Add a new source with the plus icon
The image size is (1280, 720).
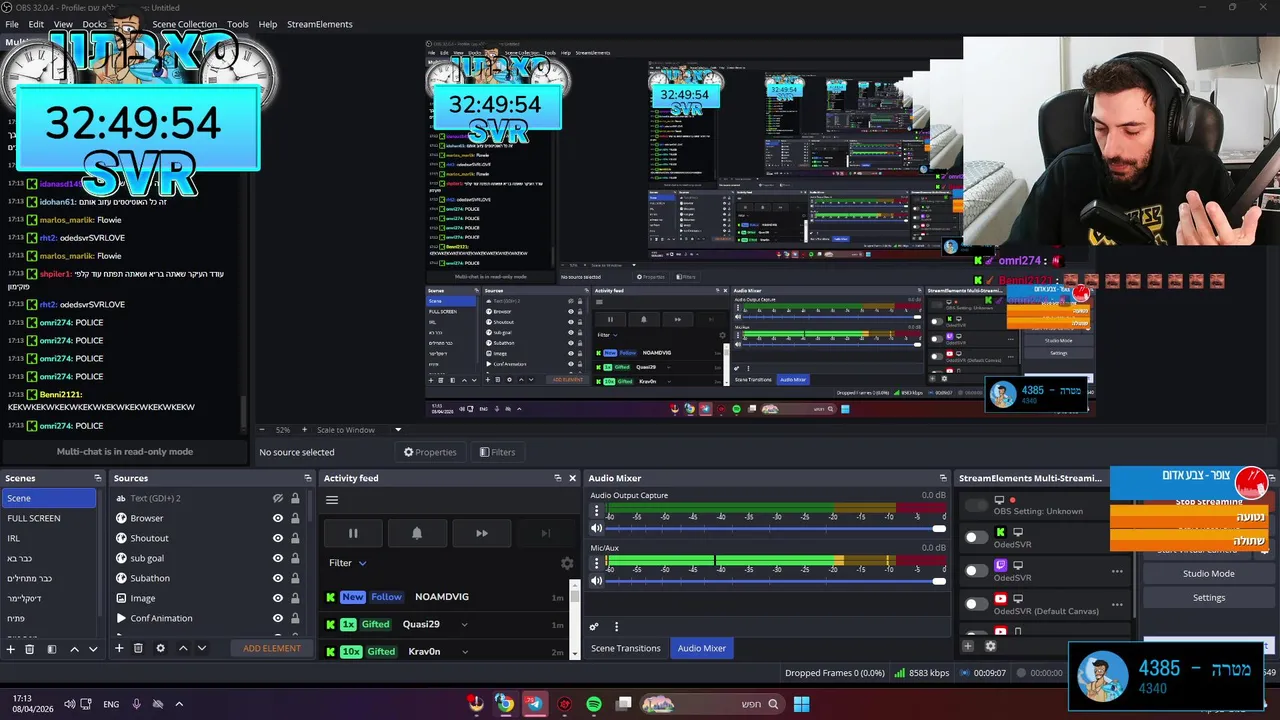point(119,648)
